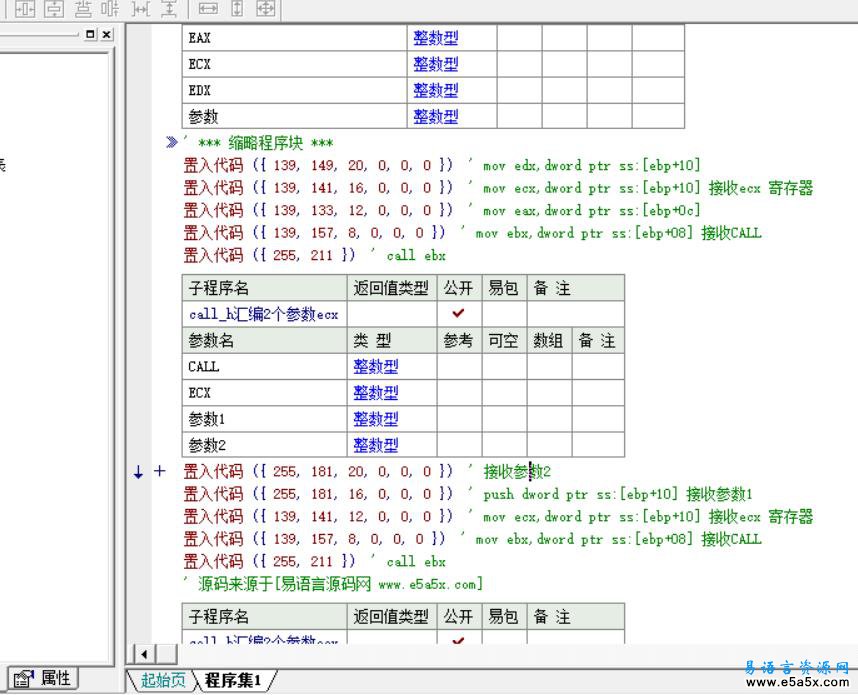The width and height of the screenshot is (858, 695).
Task: Toggle the 可空 cell in 参数1 row
Action: coord(504,419)
